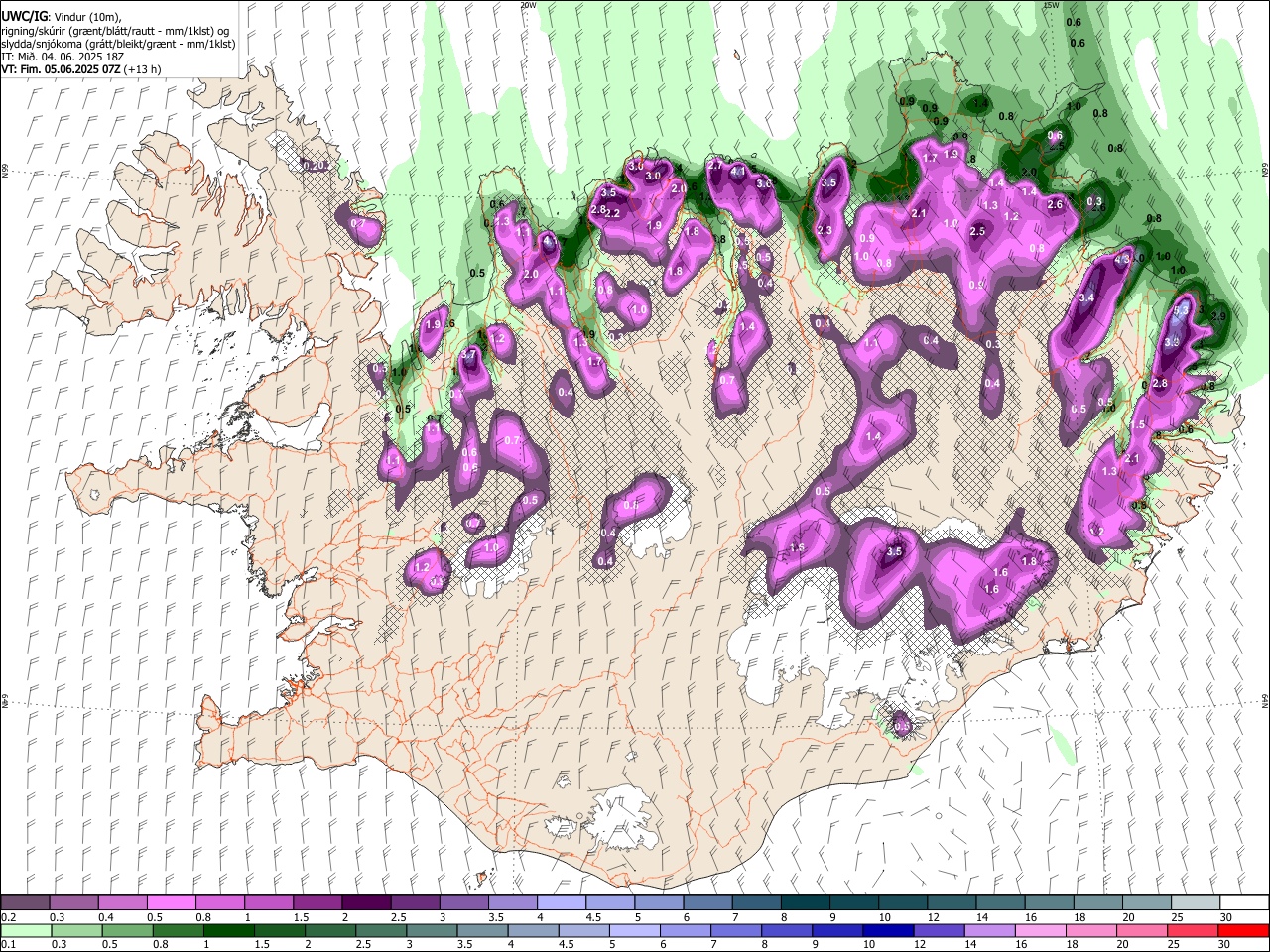The width and height of the screenshot is (1270, 952).
Task: Click the '3.7' value in the west
Action: click(470, 354)
